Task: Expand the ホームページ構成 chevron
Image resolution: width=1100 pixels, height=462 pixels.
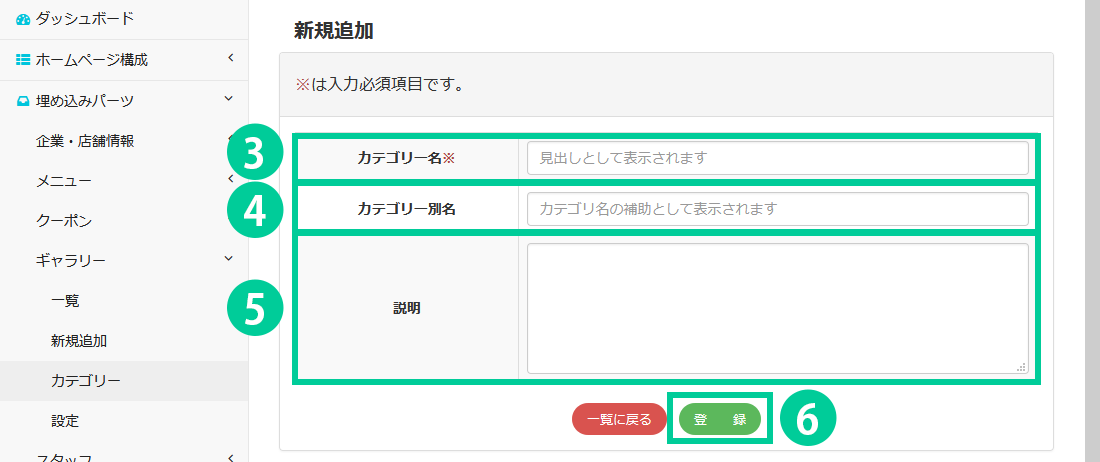Action: coord(230,59)
